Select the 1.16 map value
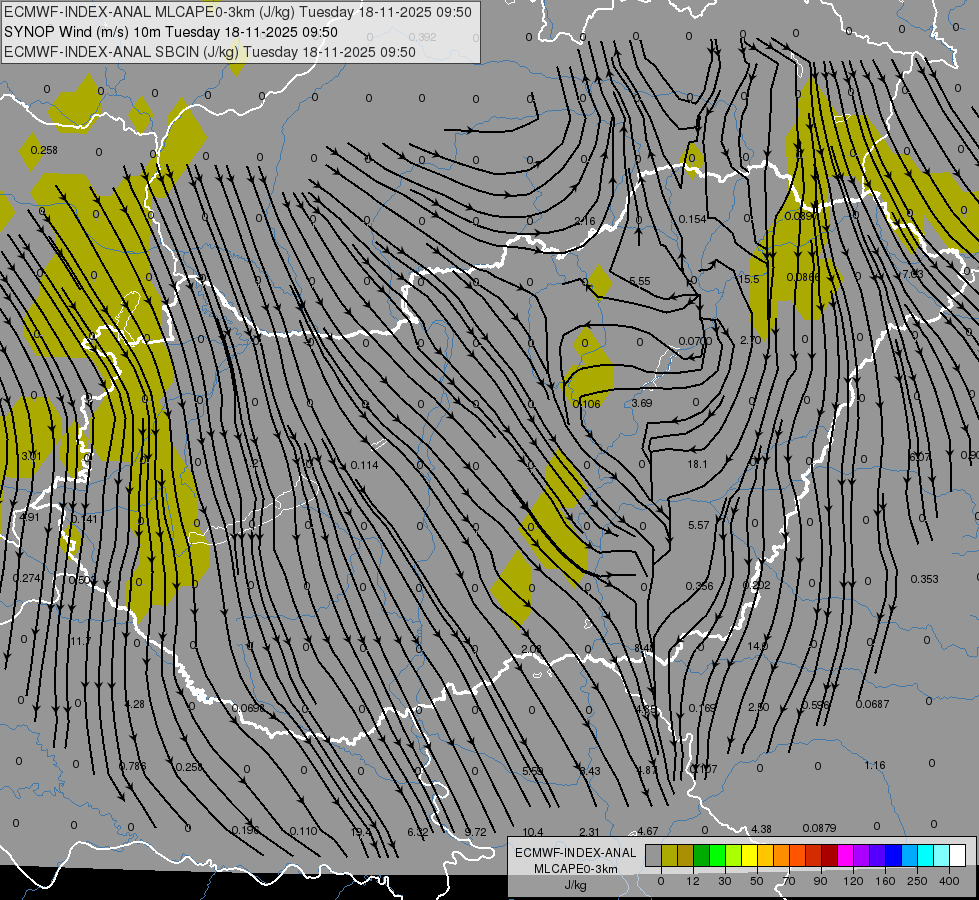Image resolution: width=979 pixels, height=900 pixels. (x=875, y=765)
